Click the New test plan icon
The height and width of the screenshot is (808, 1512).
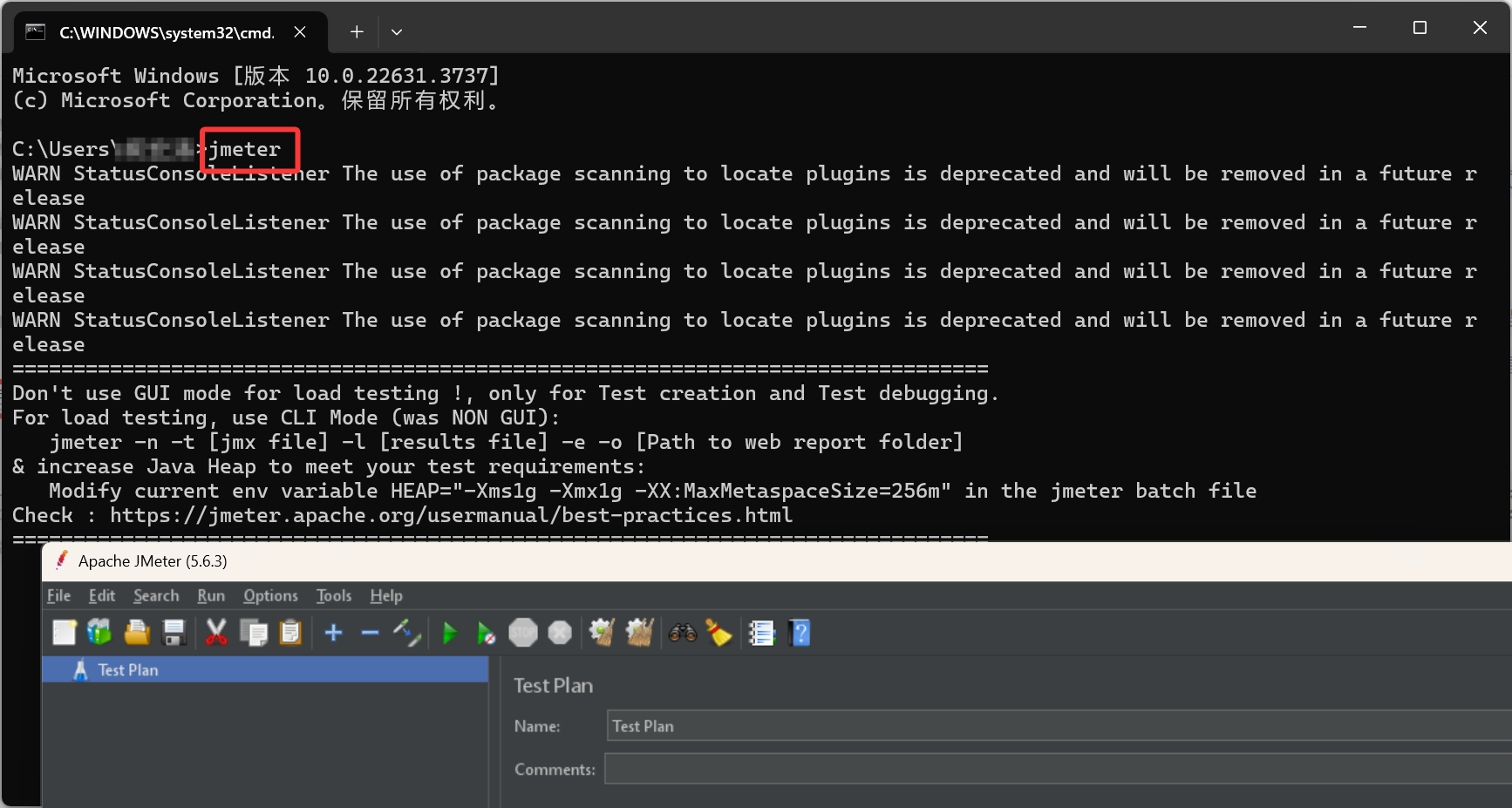pos(65,633)
